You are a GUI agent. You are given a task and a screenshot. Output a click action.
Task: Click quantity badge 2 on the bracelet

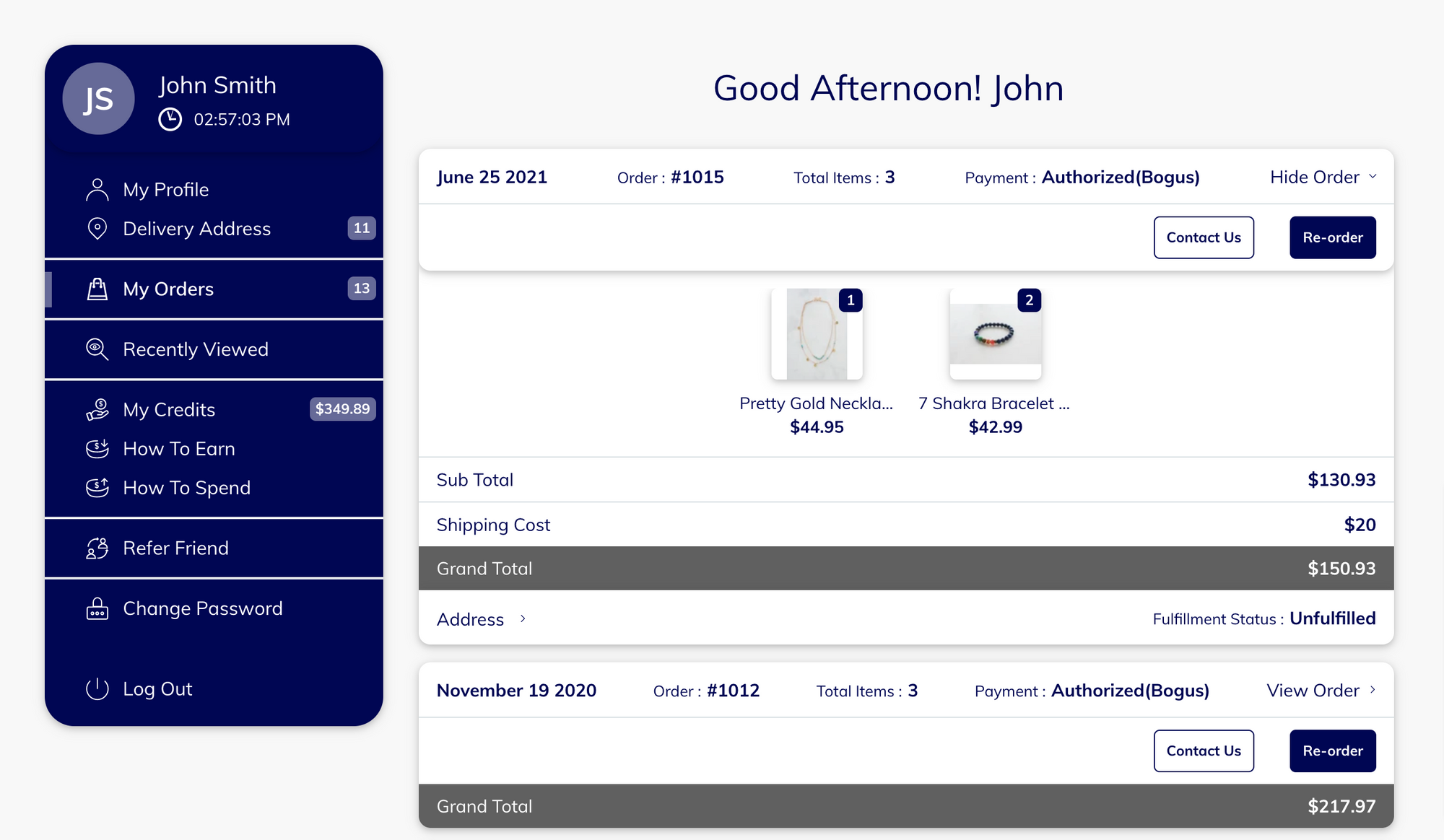1029,300
